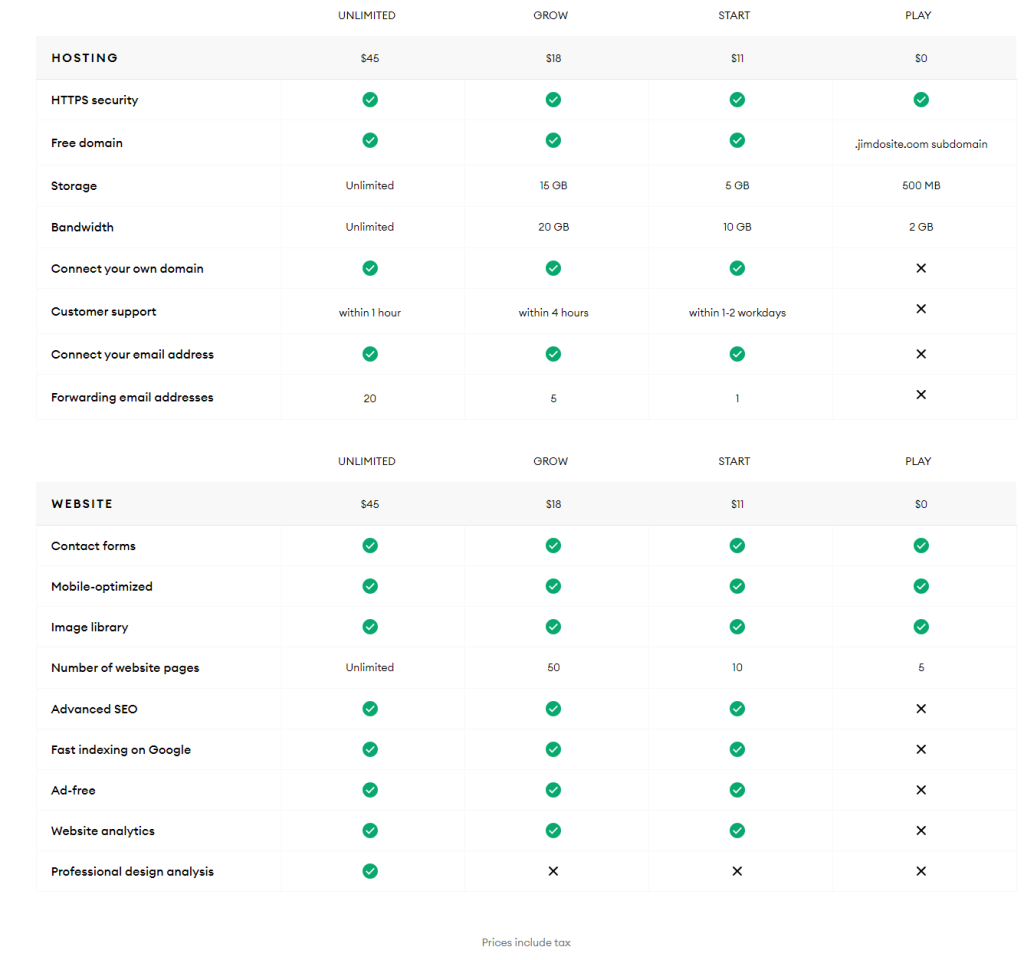Click the HTTPS security checkmark under Unlimited
This screenshot has height=960, width=1024.
370,100
